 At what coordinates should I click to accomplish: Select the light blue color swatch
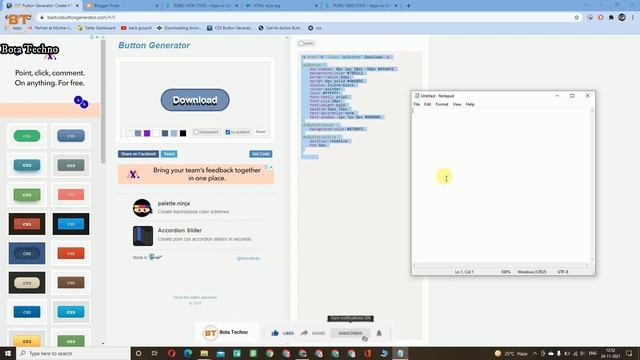[174, 133]
